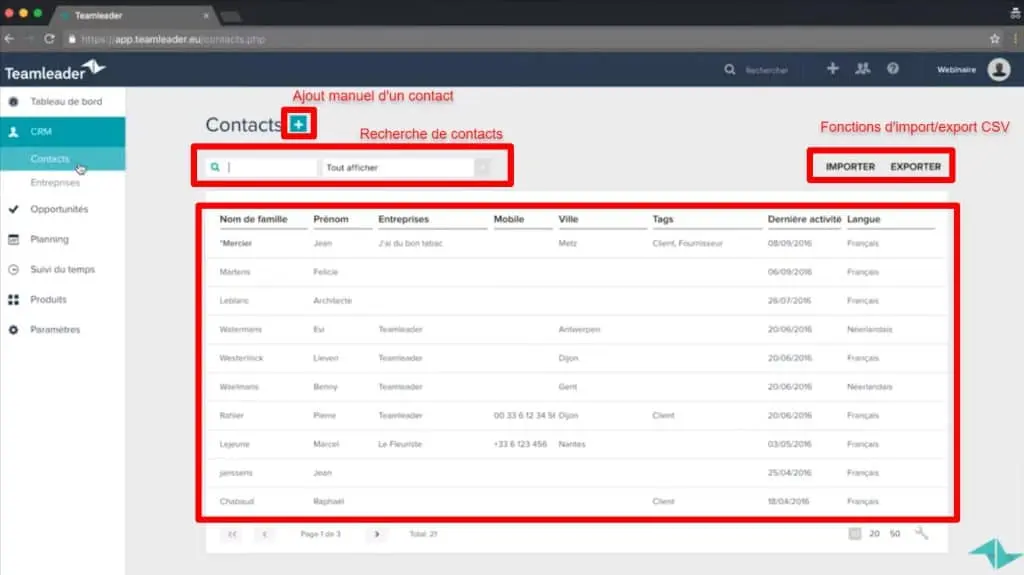
Task: Open the Chabaud contact row
Action: coord(577,501)
